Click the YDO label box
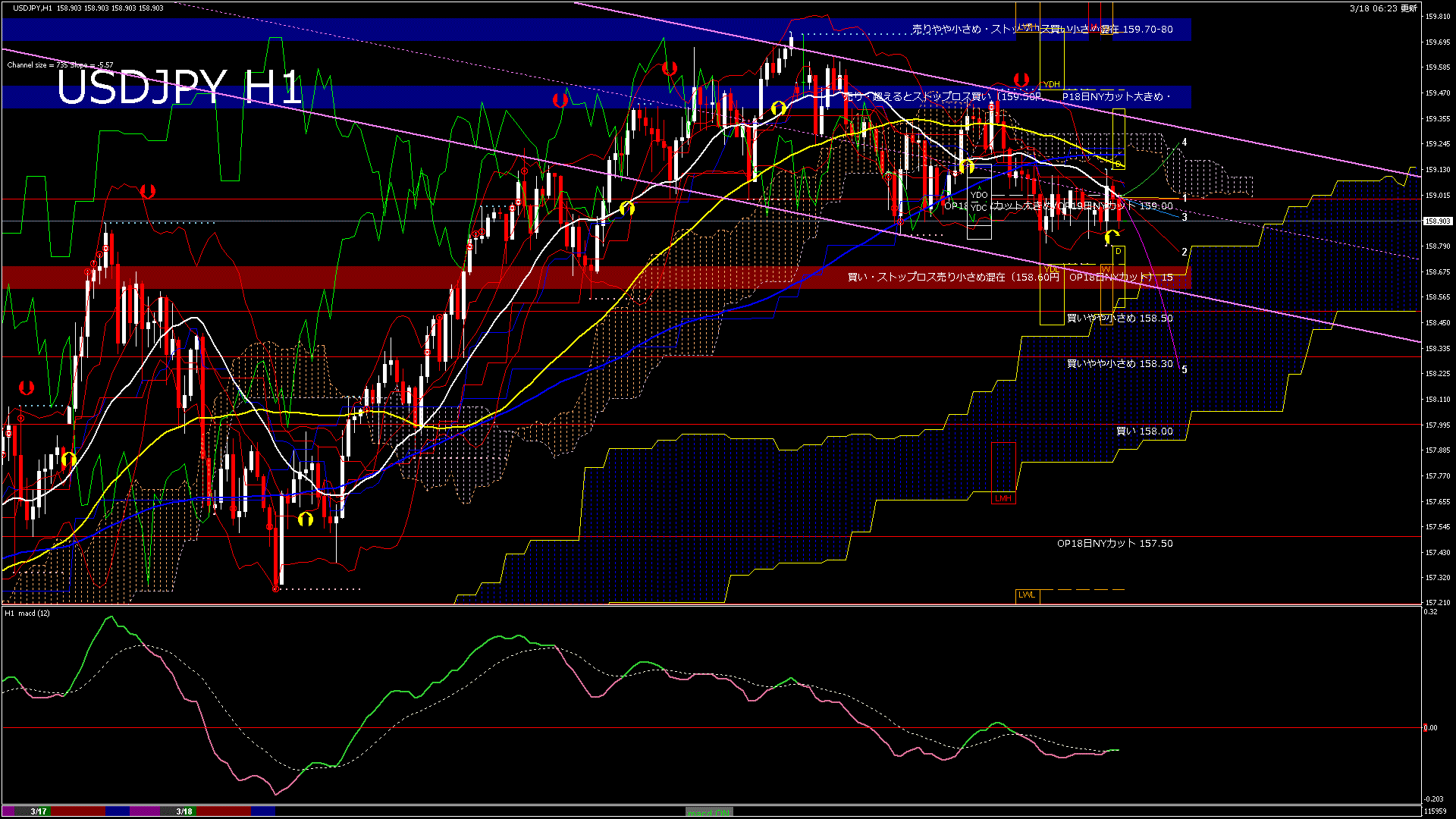 coord(979,195)
